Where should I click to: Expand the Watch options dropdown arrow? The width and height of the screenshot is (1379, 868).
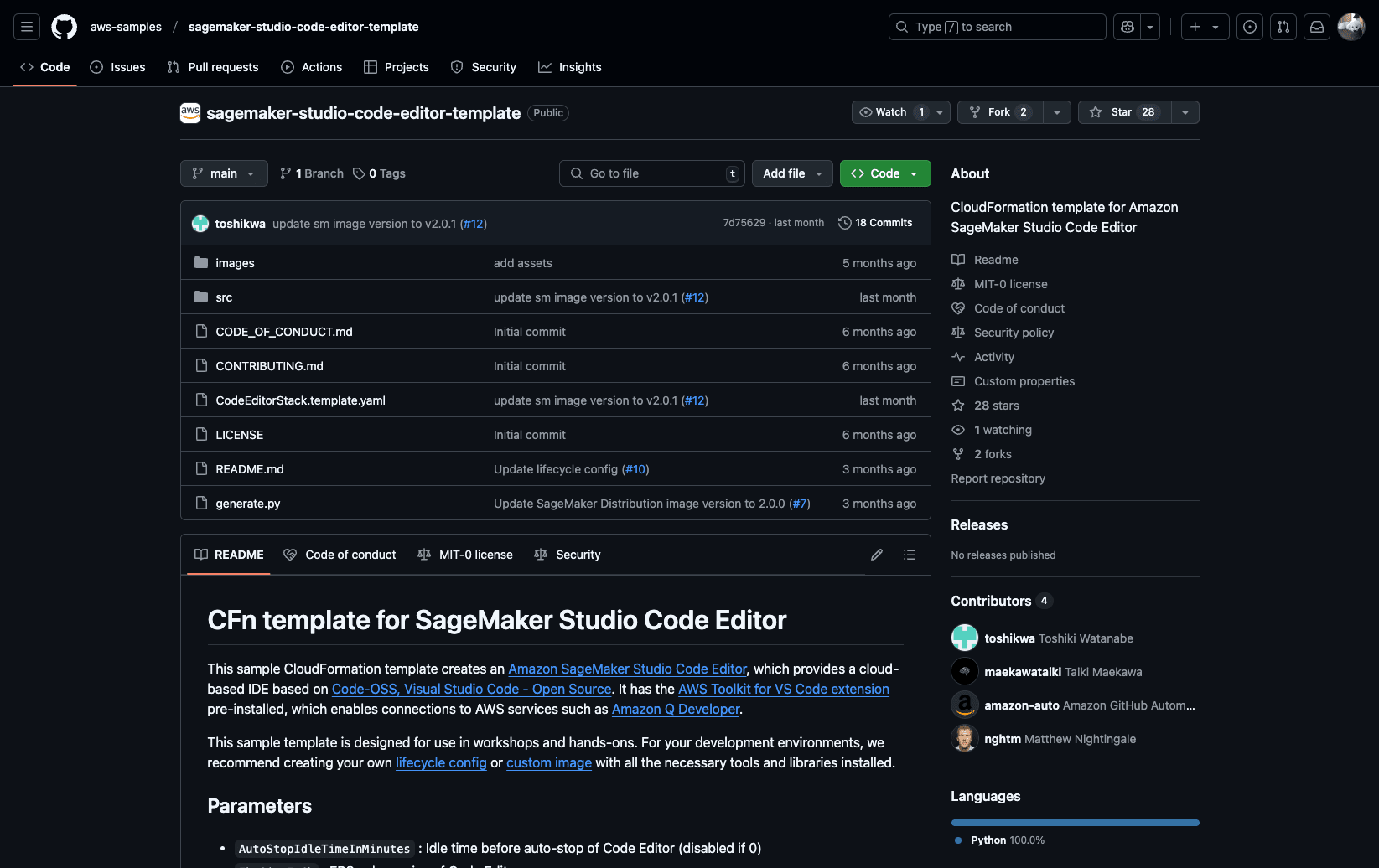click(940, 112)
